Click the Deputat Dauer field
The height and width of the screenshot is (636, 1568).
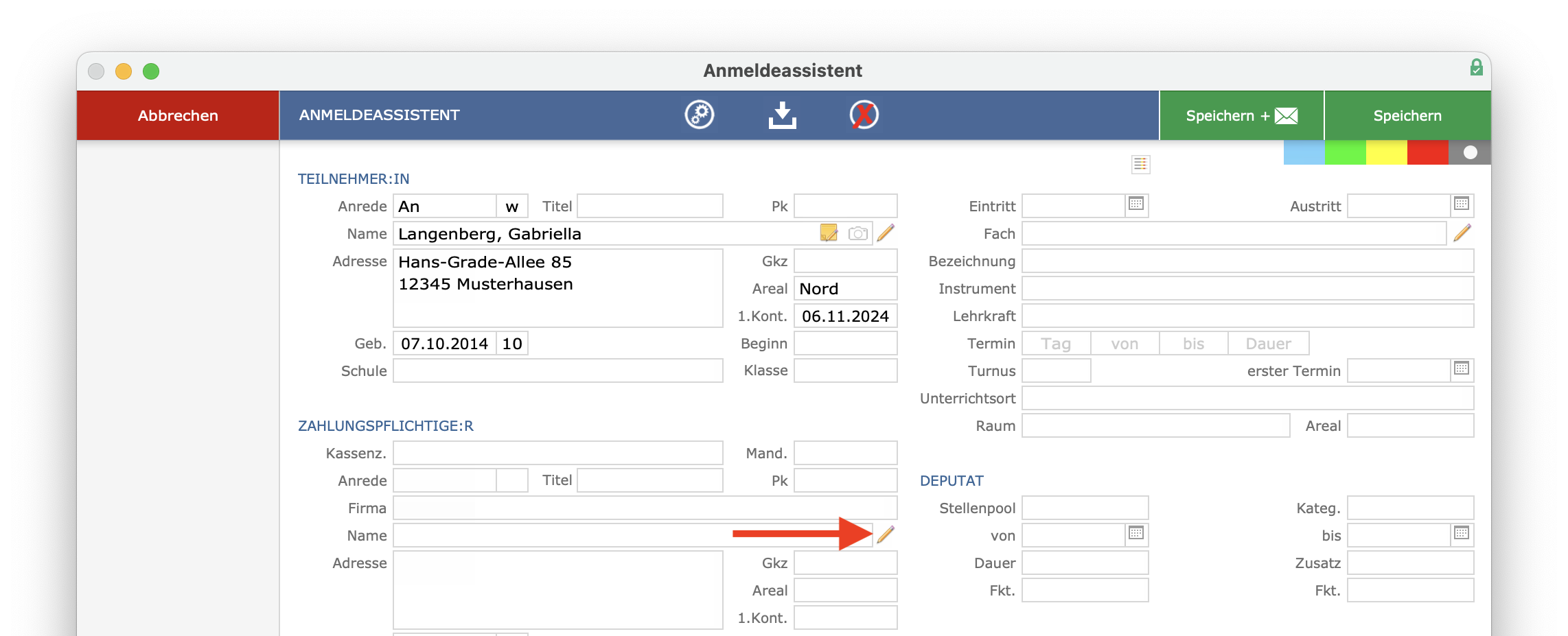click(1085, 563)
